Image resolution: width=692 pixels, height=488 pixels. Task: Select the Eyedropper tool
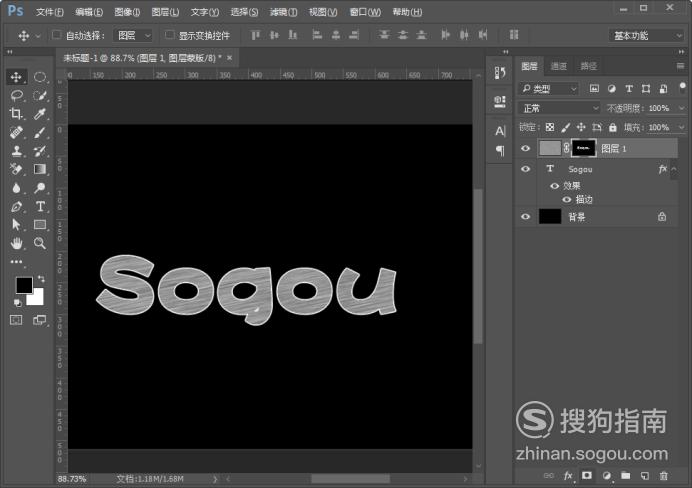point(40,114)
